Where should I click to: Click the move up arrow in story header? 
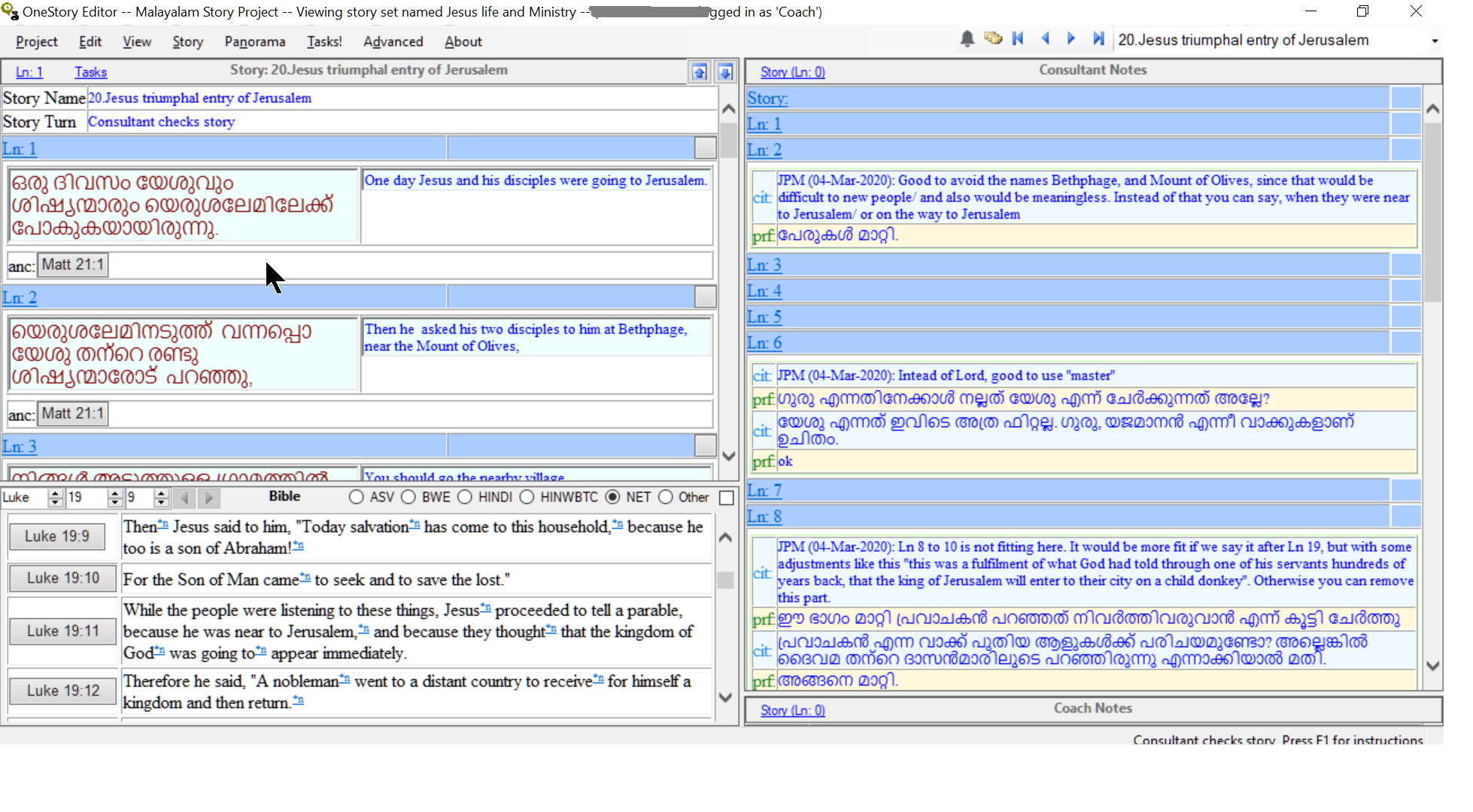point(700,72)
